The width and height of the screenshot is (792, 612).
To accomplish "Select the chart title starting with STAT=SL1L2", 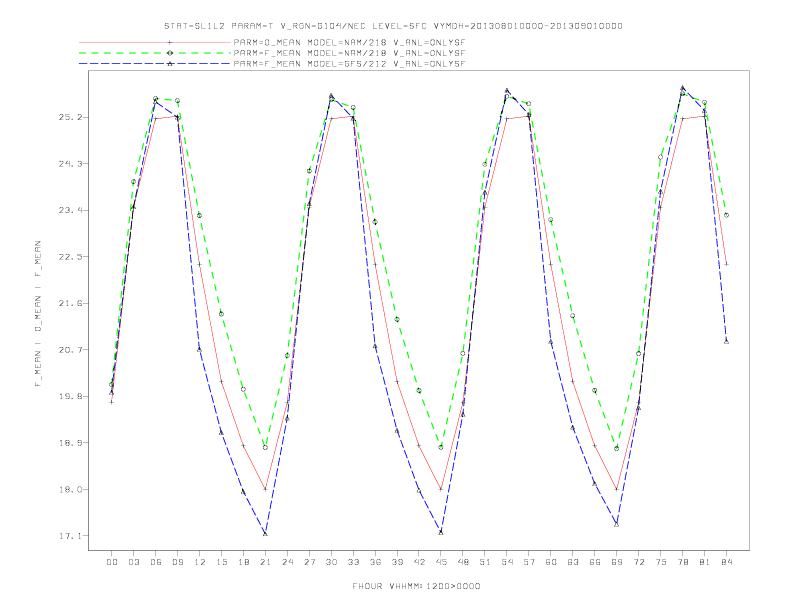I will click(x=393, y=26).
